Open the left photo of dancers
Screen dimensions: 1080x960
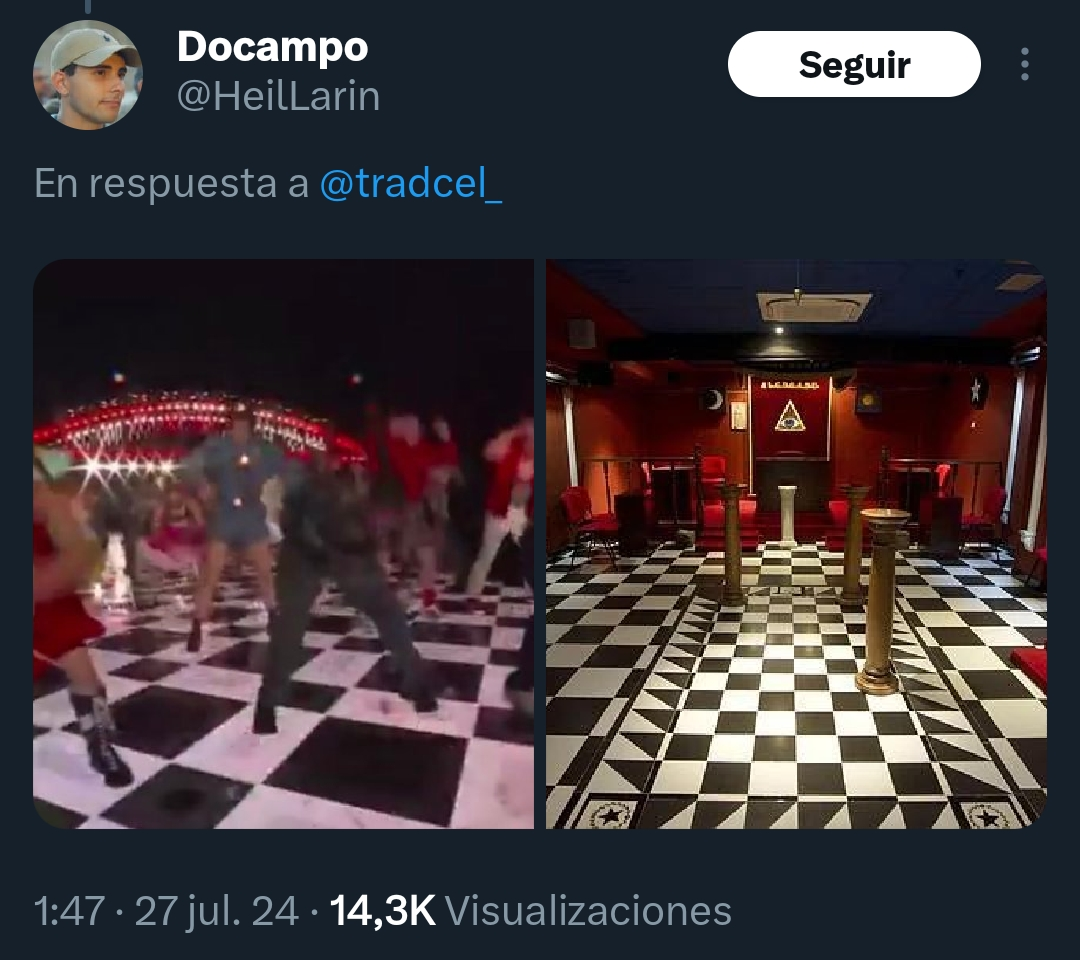pyautogui.click(x=283, y=544)
